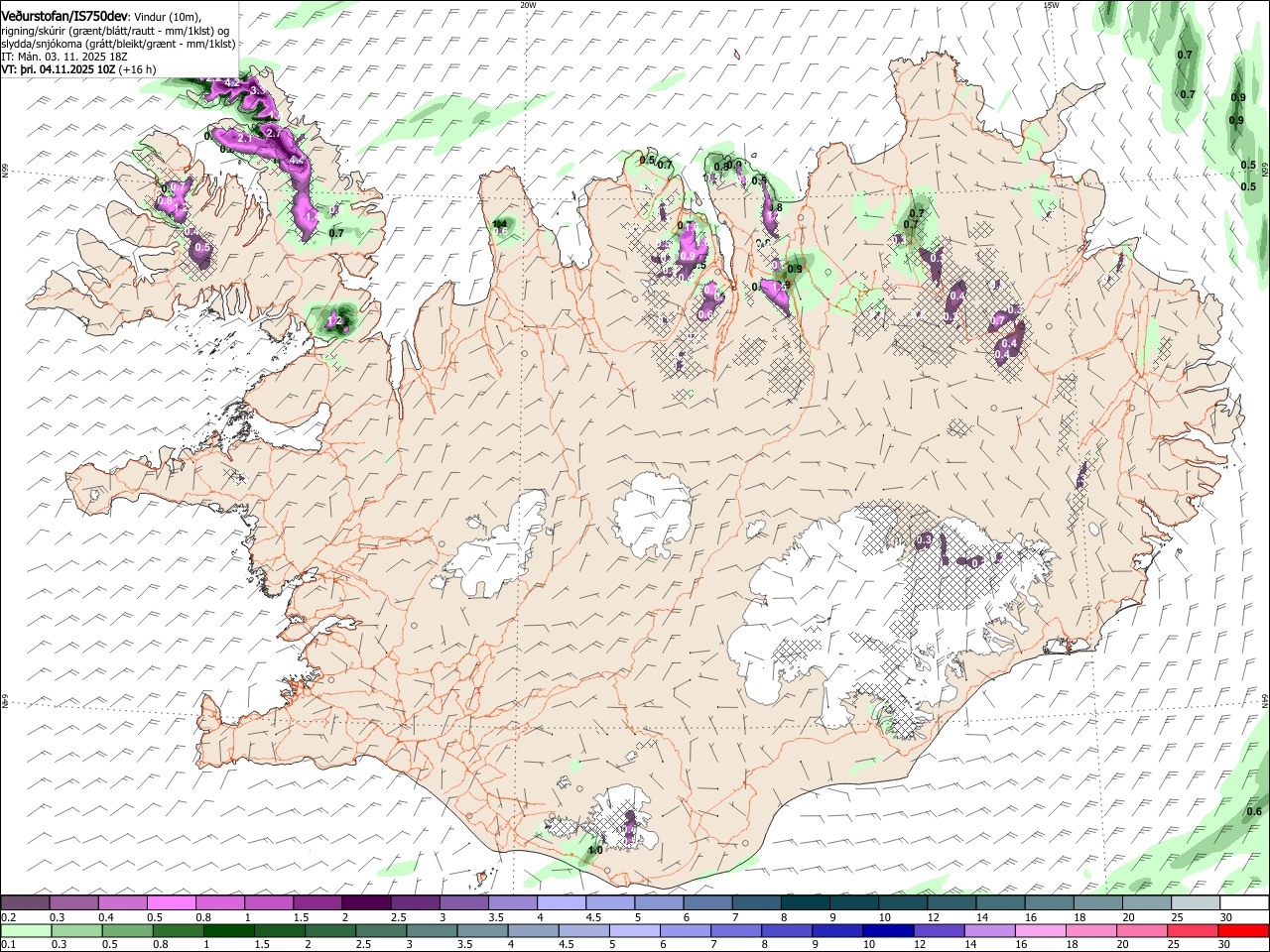The image size is (1270, 952).
Task: Select the 'IT: Mán. 03. 11. 2025 18Z' line
Action: pyautogui.click(x=64, y=57)
